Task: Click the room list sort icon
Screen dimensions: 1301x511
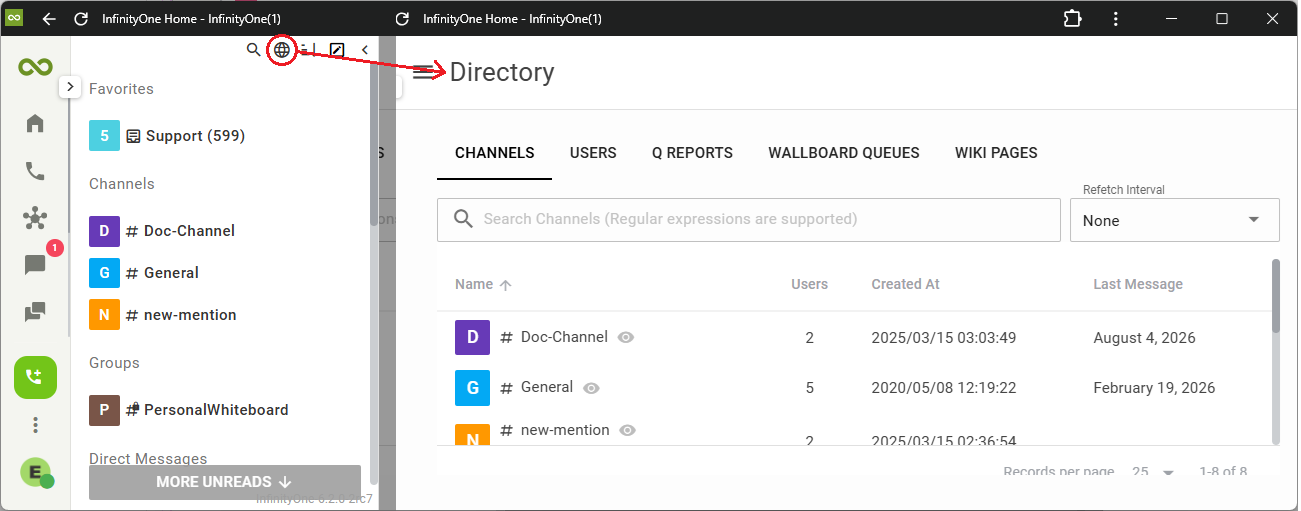Action: click(308, 49)
